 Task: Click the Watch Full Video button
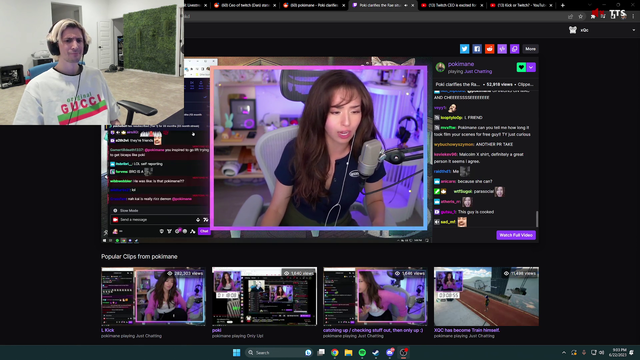tap(516, 235)
